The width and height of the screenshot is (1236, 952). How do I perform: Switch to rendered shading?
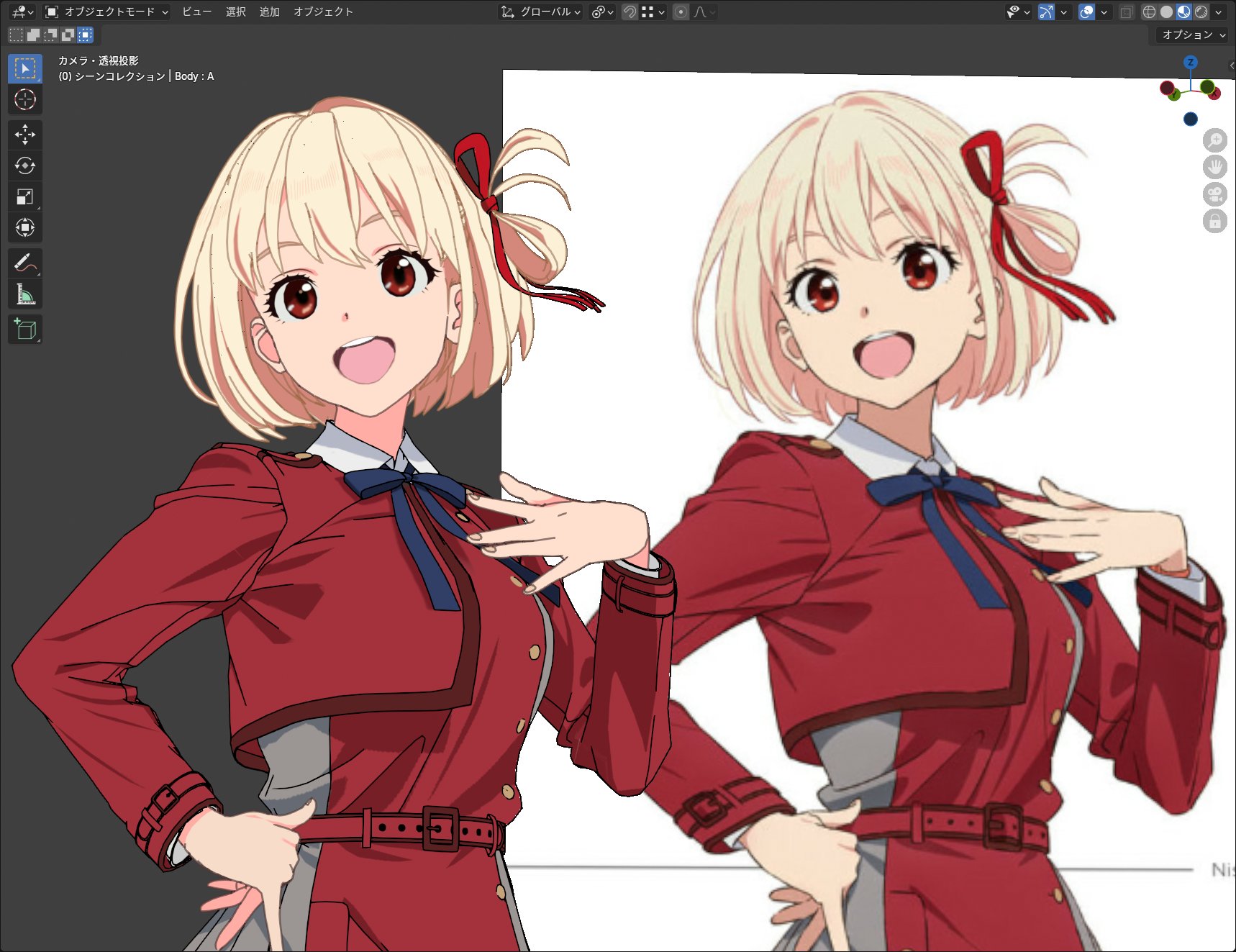point(1201,12)
